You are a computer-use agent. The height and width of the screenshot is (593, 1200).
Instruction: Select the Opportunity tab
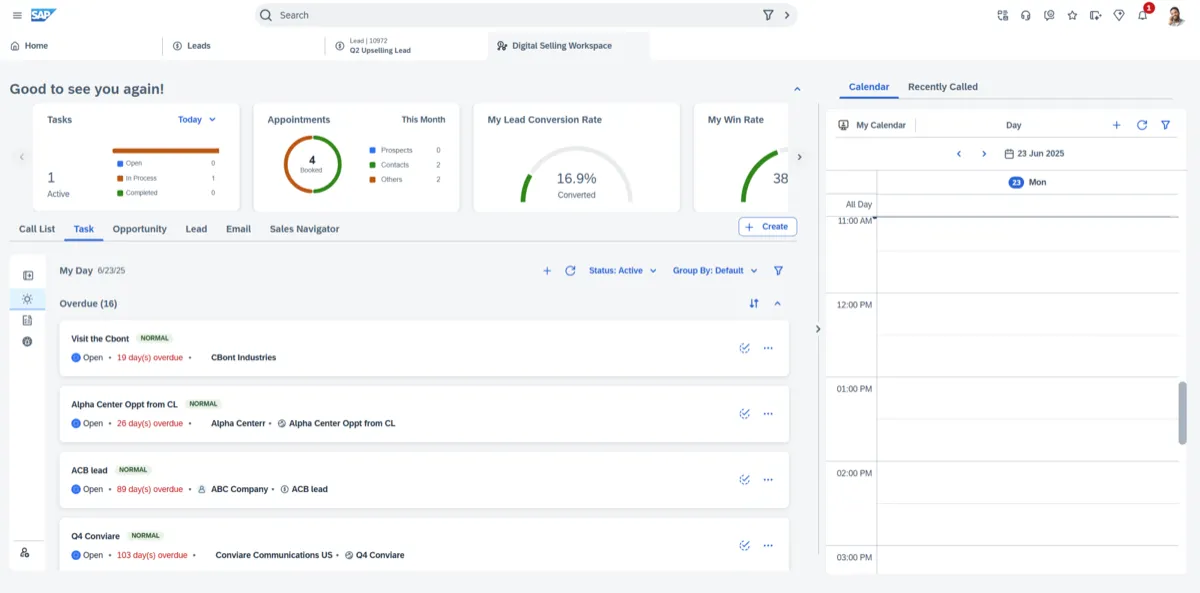click(139, 229)
